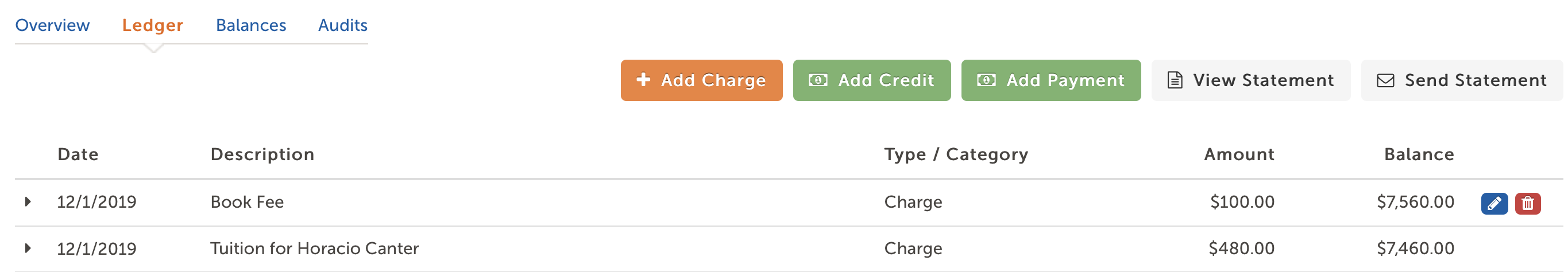This screenshot has height=272, width=1568.
Task: Click document icon on View Statement
Action: pyautogui.click(x=1175, y=80)
